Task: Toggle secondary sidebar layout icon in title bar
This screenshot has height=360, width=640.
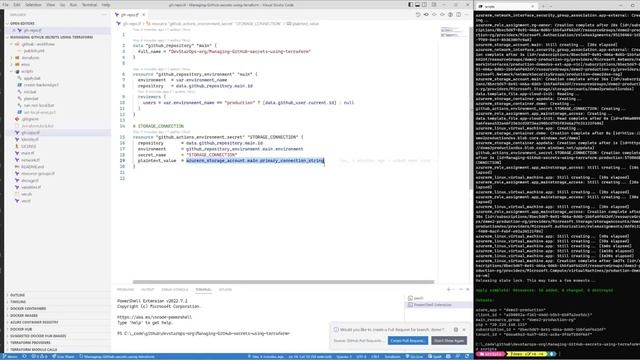Action: 425,5
